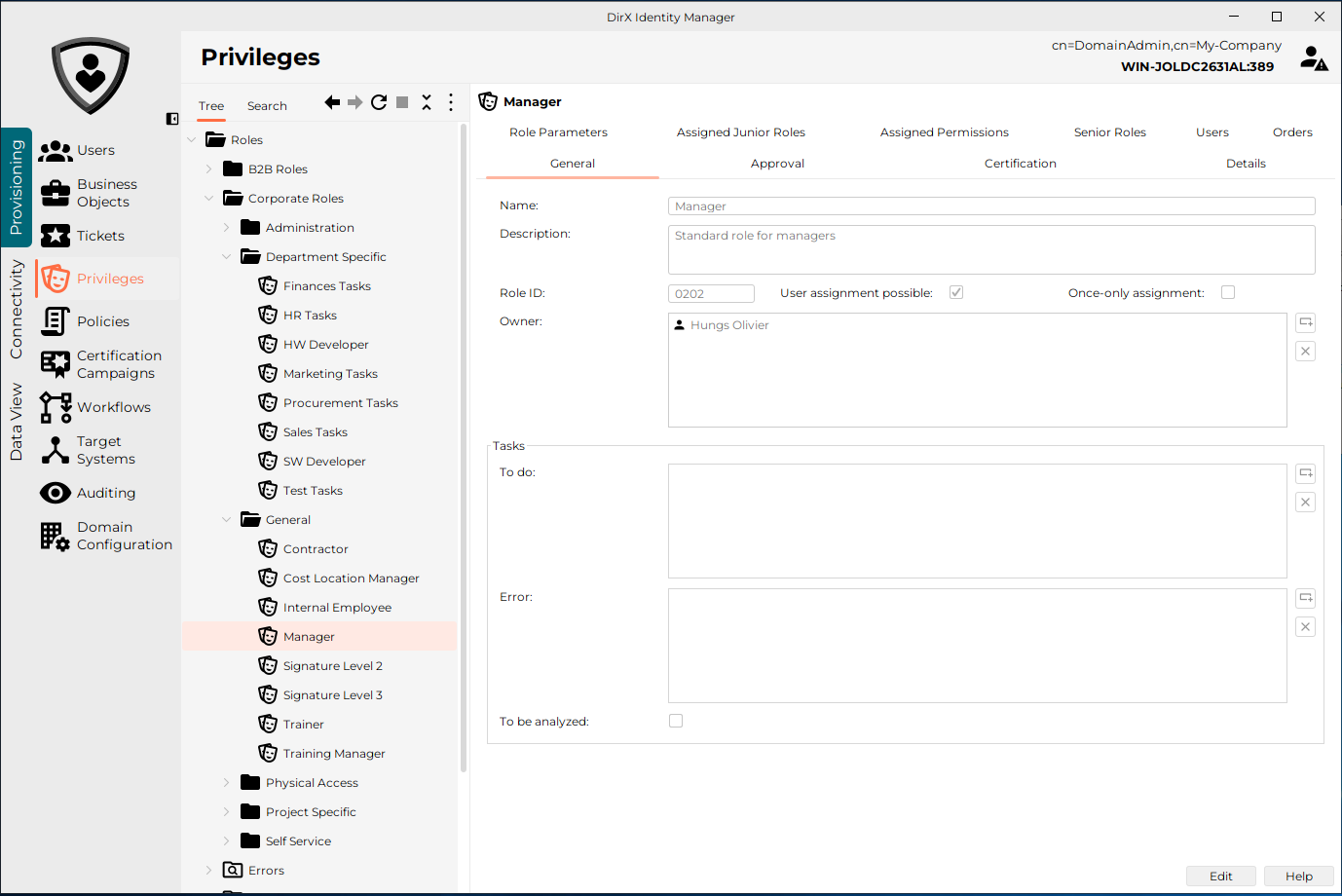Switch to the Connectivity vertical tab
This screenshot has height=896, width=1342.
pos(16,309)
